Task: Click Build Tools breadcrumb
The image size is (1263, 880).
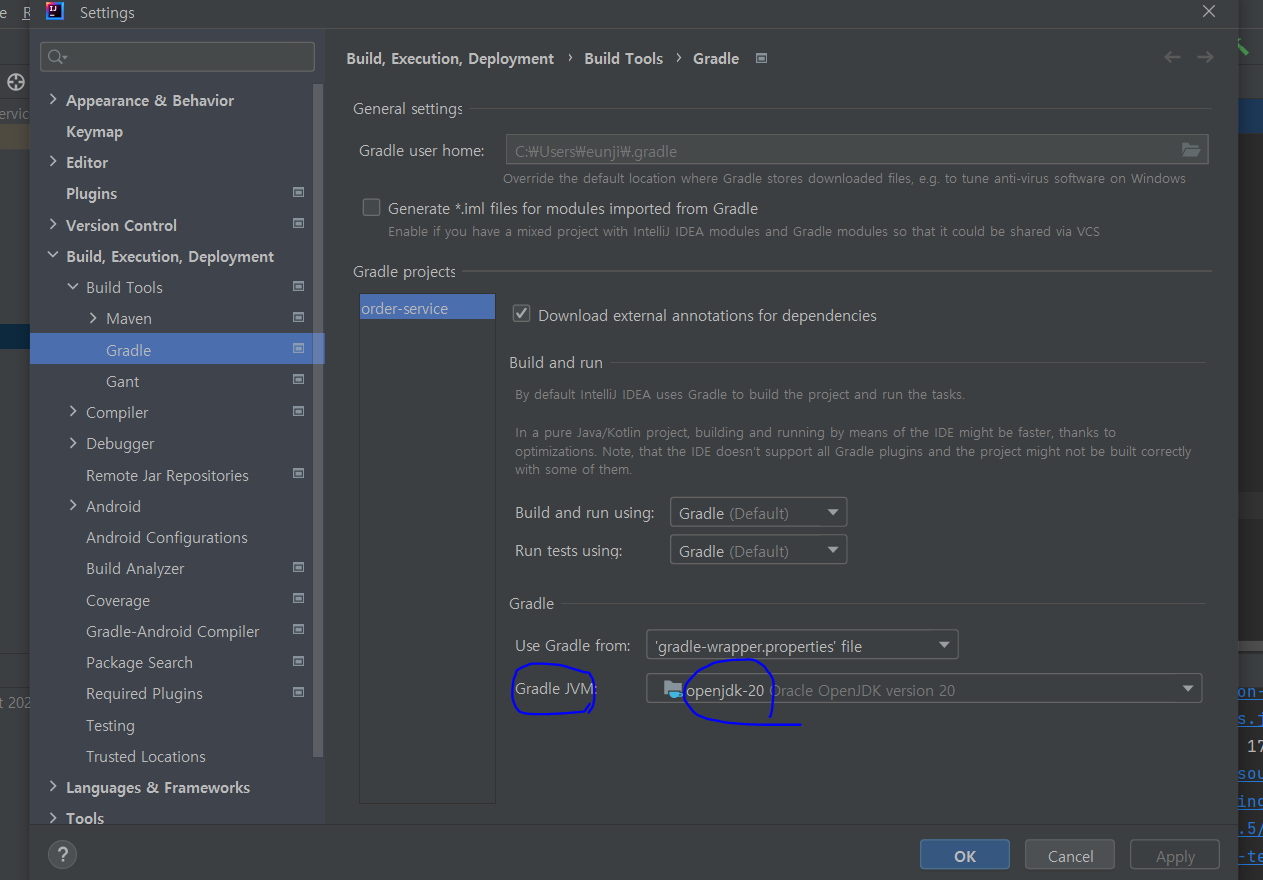Action: coord(624,58)
